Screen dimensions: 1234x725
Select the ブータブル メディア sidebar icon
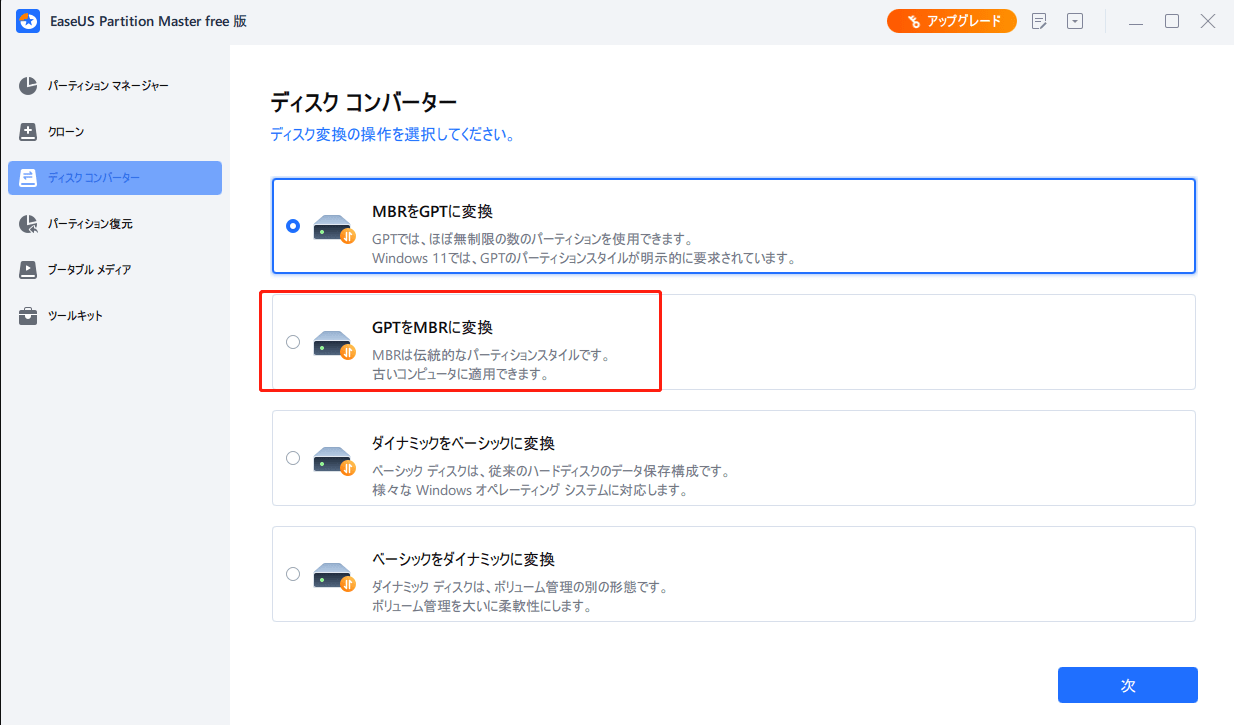pyautogui.click(x=30, y=269)
